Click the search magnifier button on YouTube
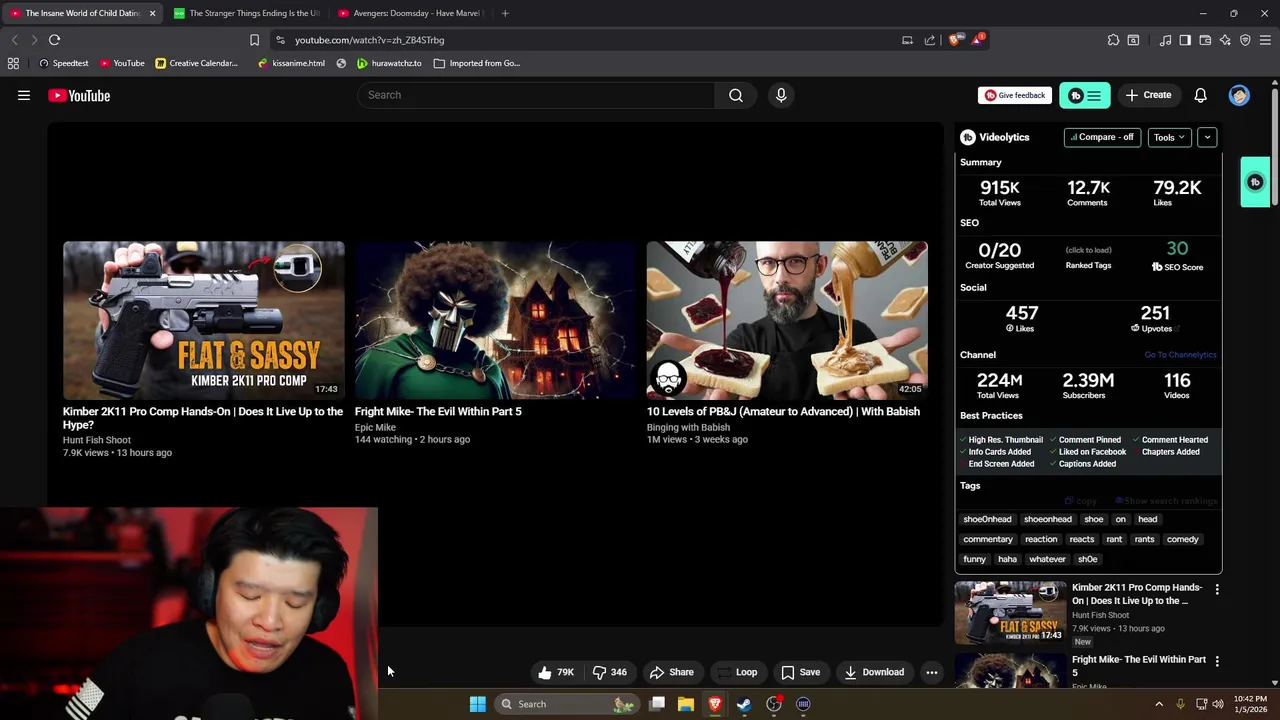This screenshot has height=720, width=1280. (x=736, y=95)
